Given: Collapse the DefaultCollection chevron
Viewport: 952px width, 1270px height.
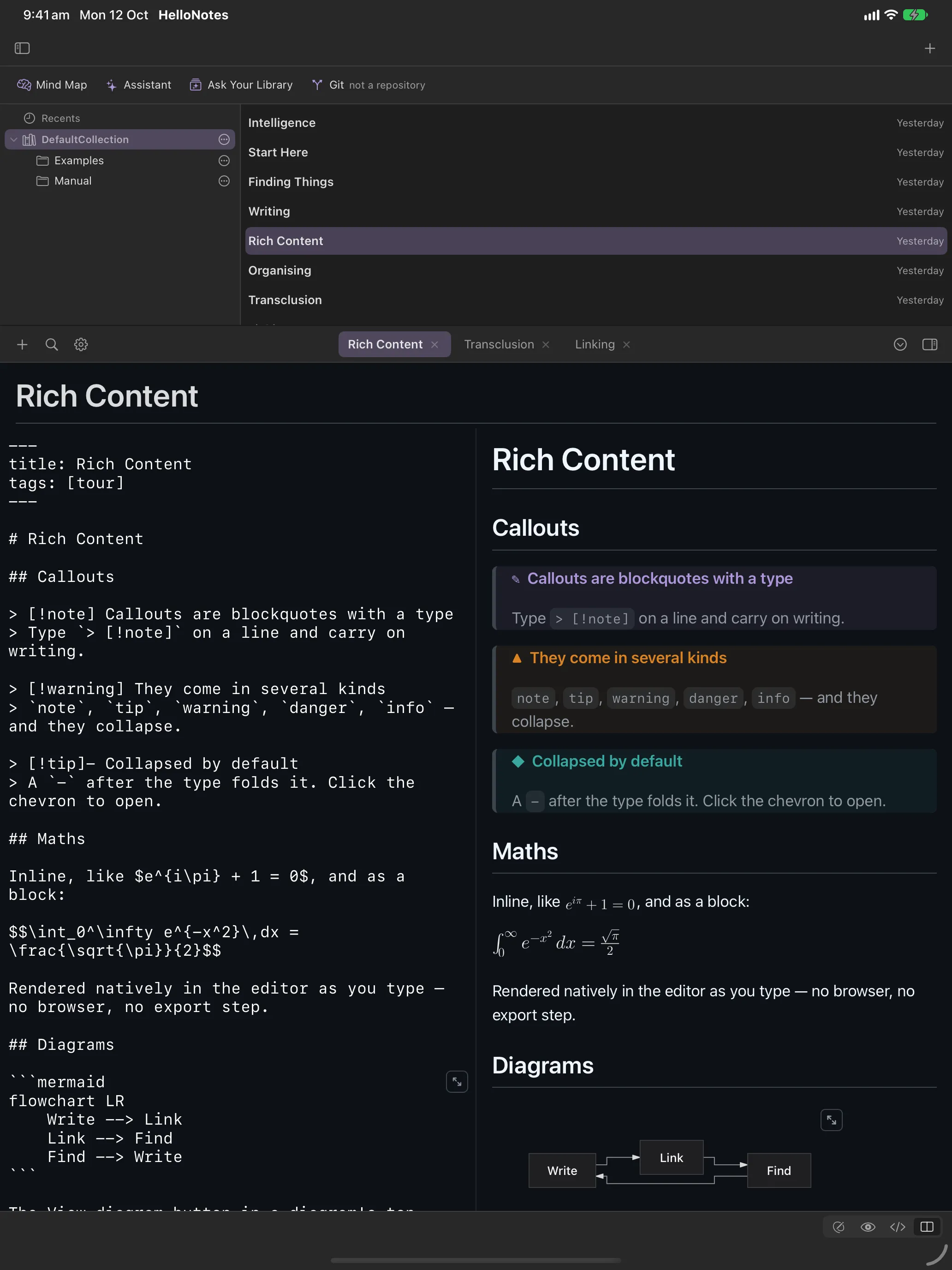Looking at the screenshot, I should (14, 139).
